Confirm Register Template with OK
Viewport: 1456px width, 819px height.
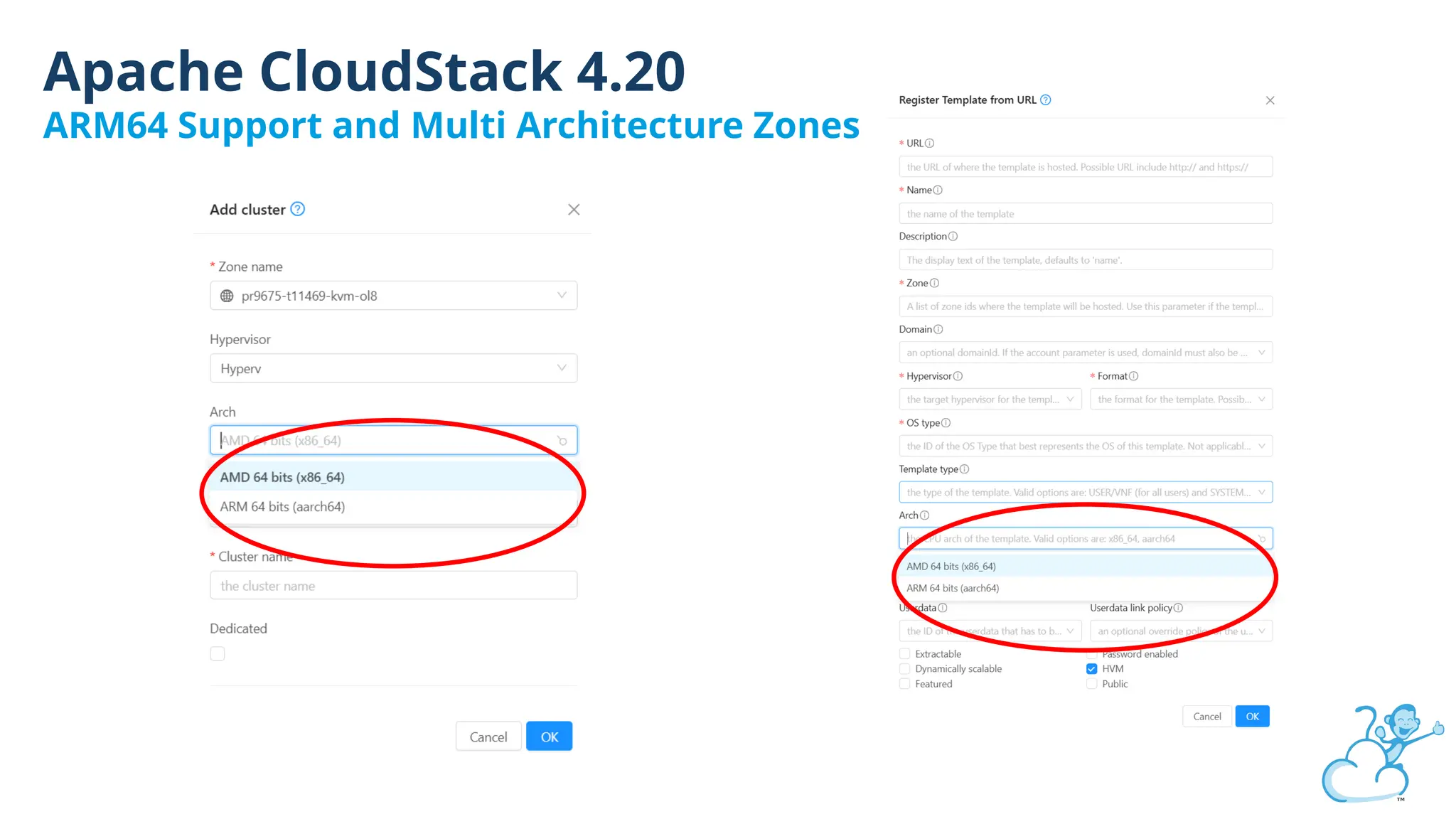(x=1252, y=717)
